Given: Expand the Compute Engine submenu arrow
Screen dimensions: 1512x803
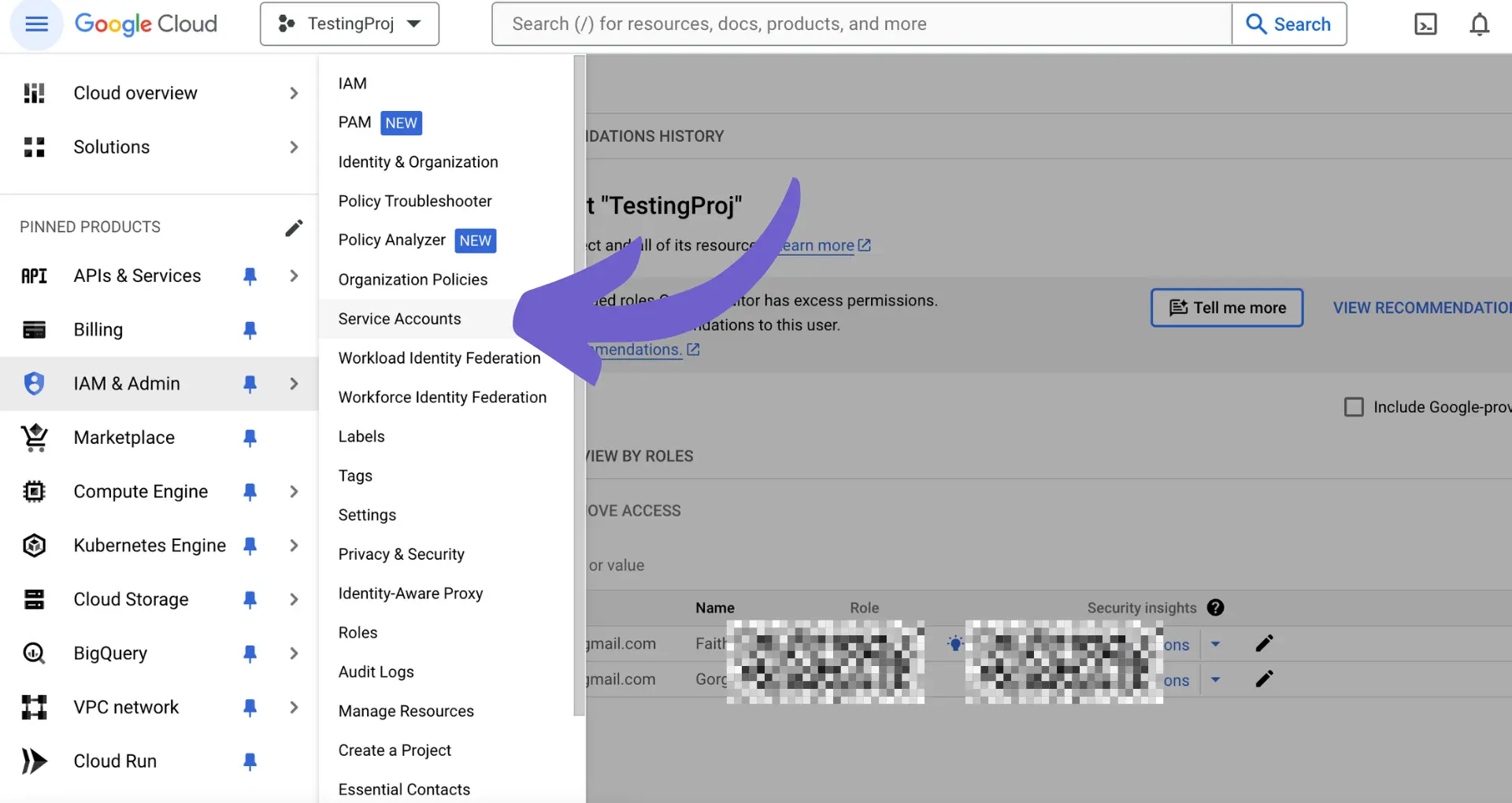Looking at the screenshot, I should (294, 491).
